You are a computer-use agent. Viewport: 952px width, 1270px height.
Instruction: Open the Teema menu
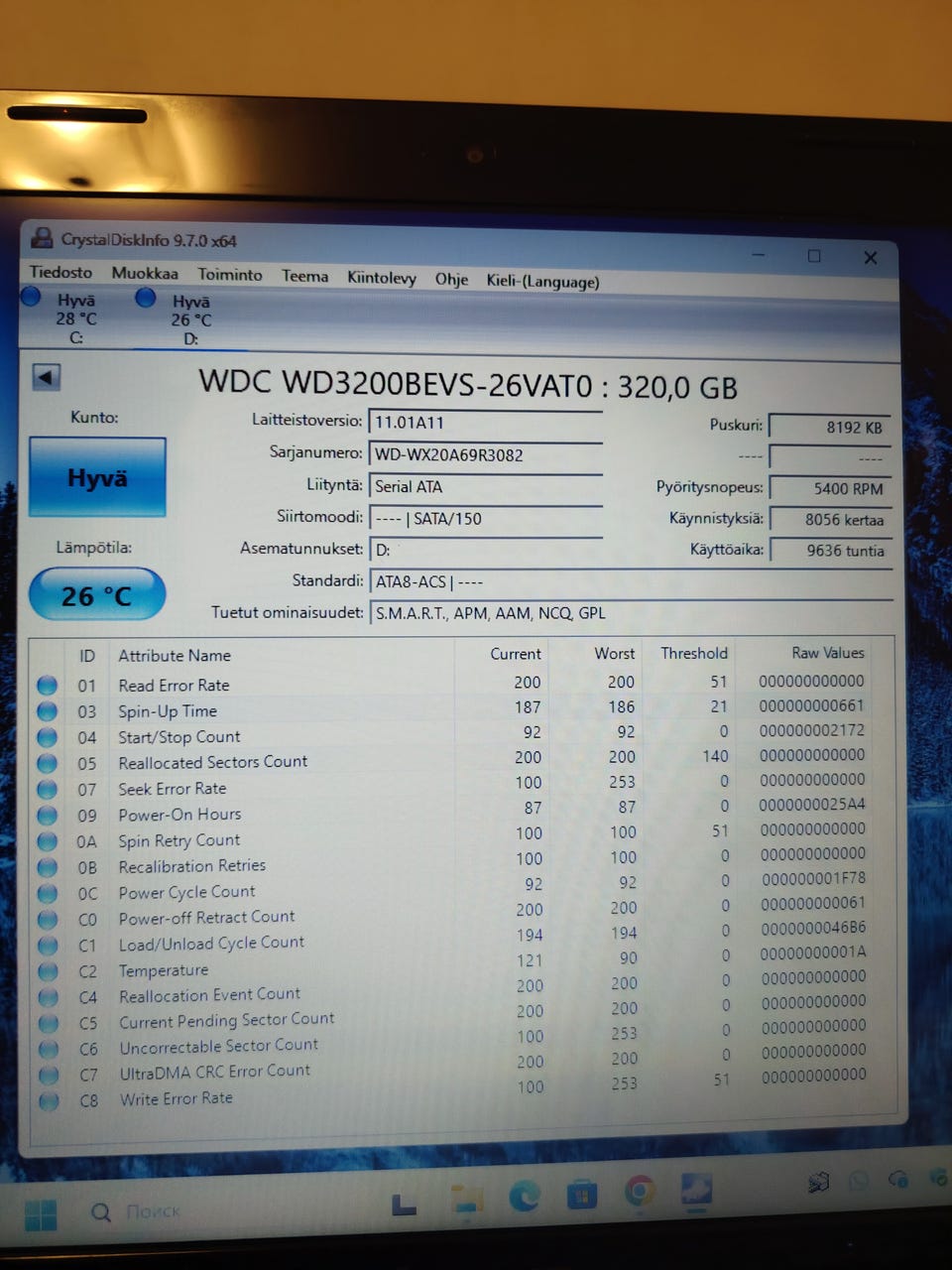(x=304, y=276)
